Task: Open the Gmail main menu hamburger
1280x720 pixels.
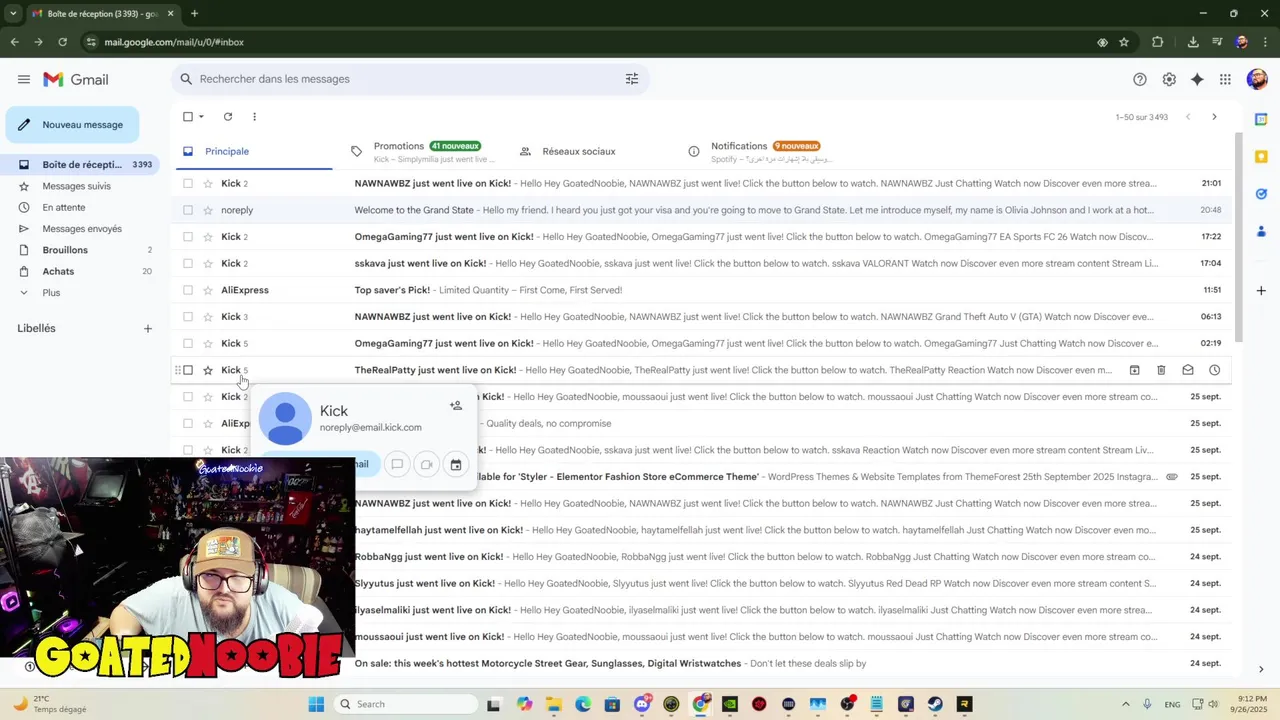Action: [x=23, y=79]
